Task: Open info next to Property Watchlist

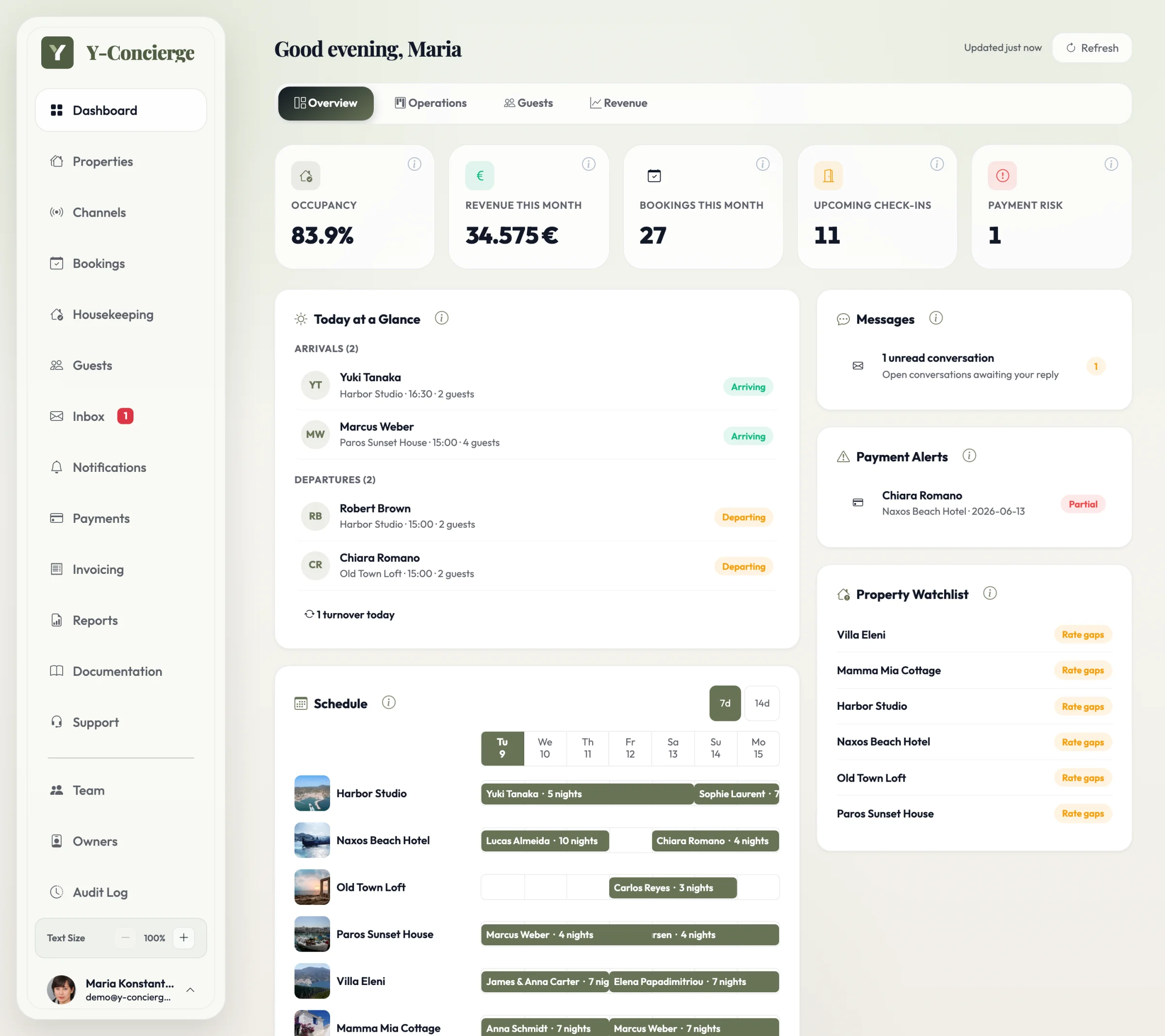Action: tap(990, 594)
